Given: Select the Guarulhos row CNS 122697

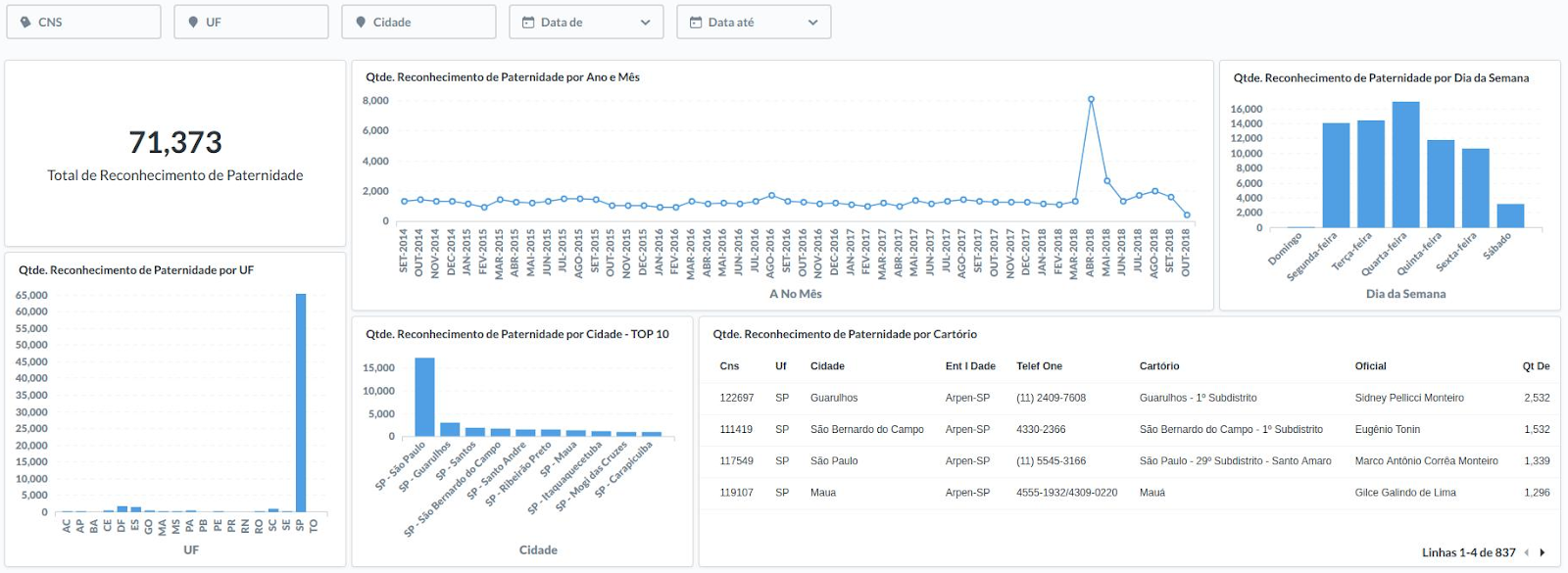Looking at the screenshot, I should (737, 398).
